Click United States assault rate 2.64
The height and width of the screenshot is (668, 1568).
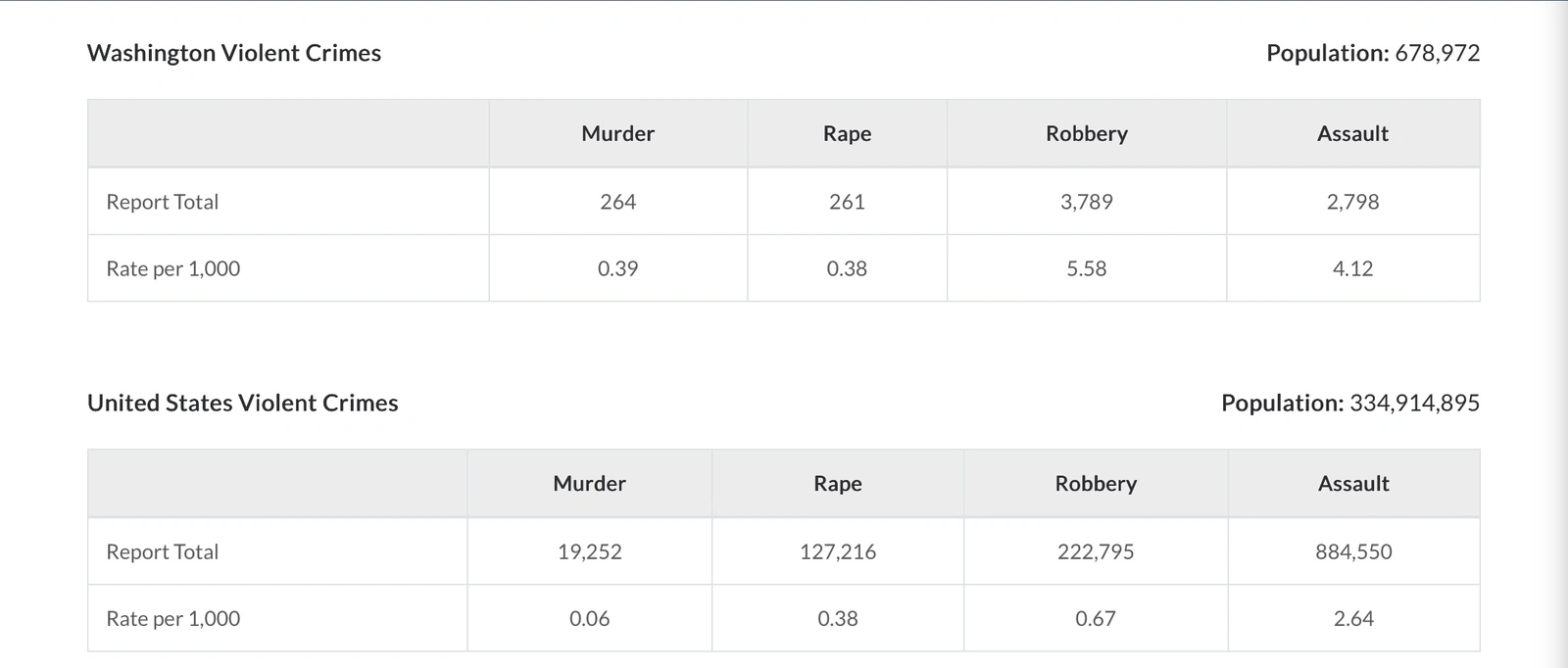pyautogui.click(x=1353, y=618)
